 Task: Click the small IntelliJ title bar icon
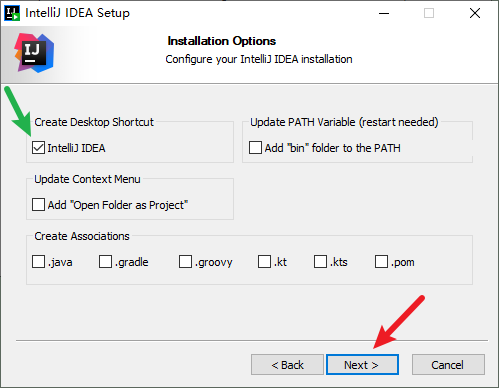[x=12, y=13]
